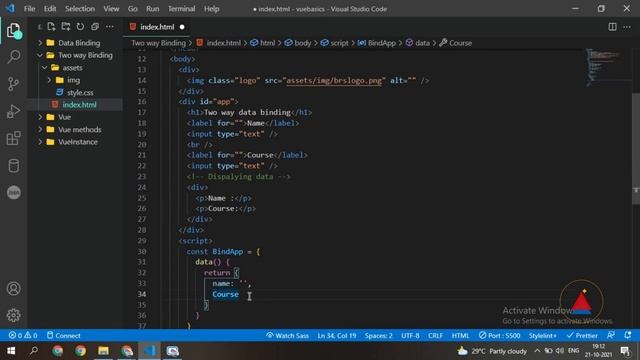Viewport: 640px width, 360px height.
Task: Open the Manage gear icon
Action: click(x=13, y=315)
